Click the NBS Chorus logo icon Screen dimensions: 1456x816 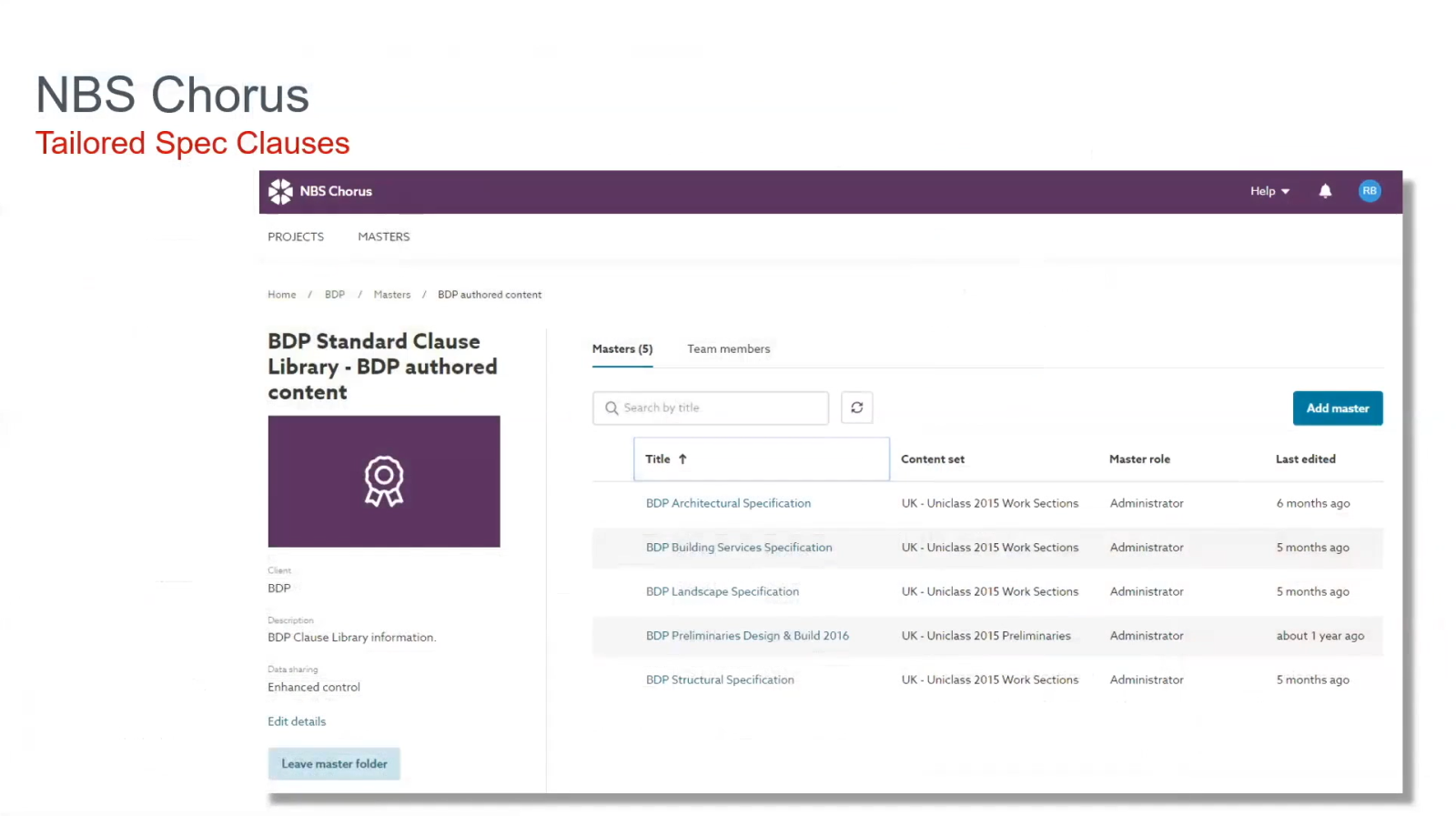(280, 191)
